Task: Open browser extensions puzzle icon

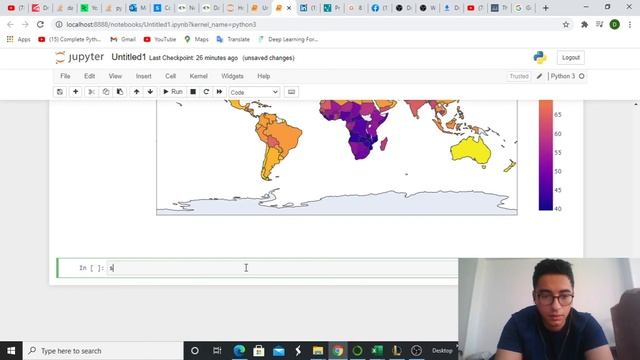Action: [584, 24]
